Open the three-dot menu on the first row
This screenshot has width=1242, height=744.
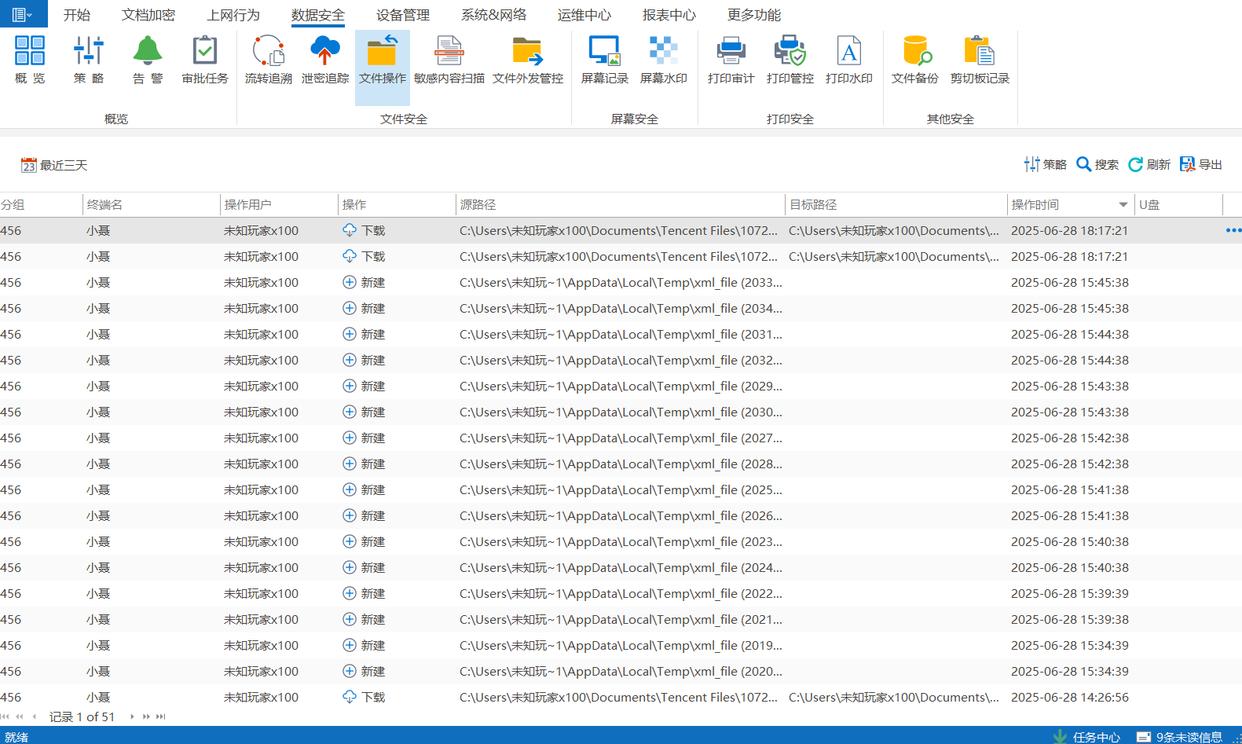pyautogui.click(x=1232, y=231)
